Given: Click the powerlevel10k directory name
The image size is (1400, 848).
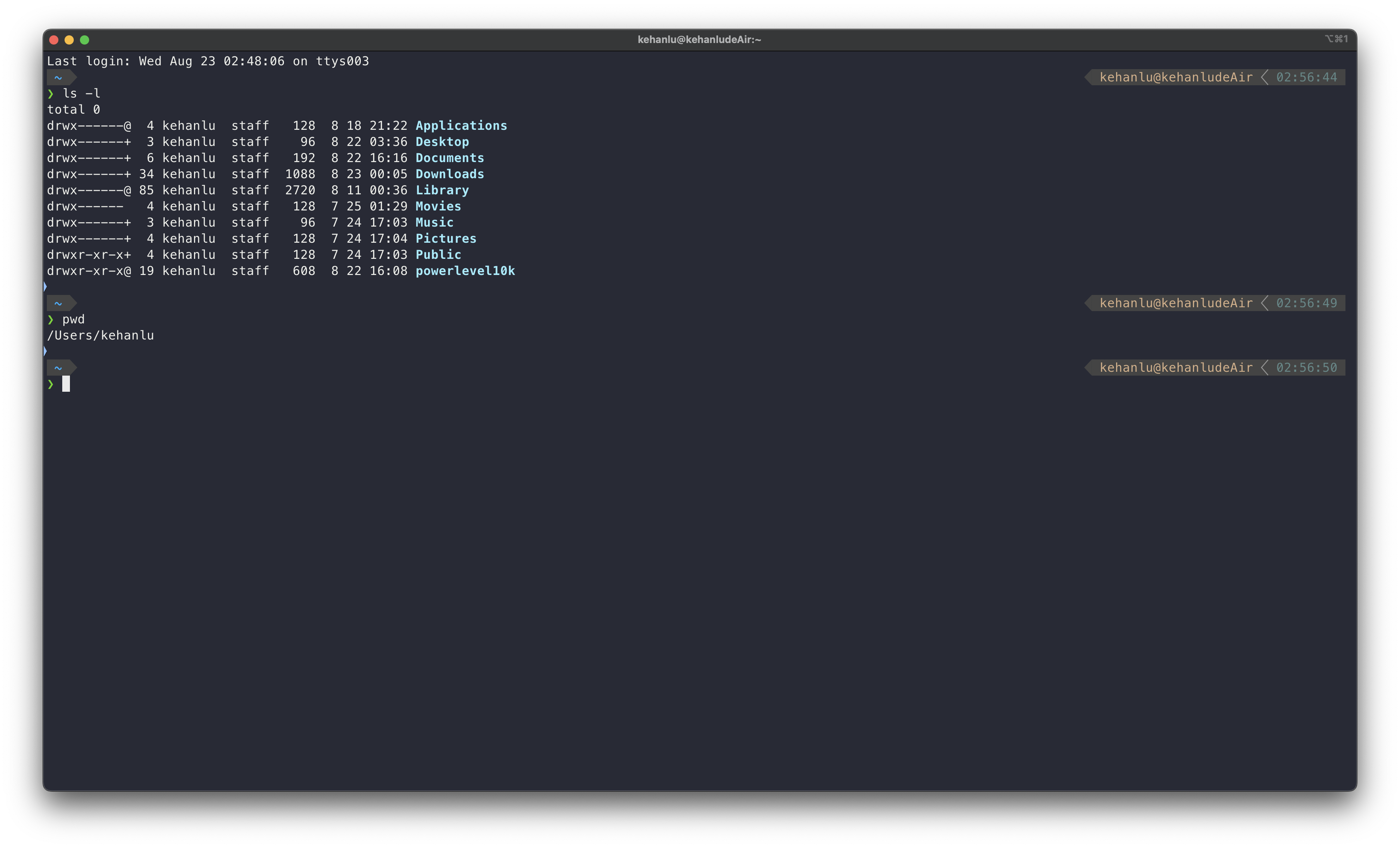Looking at the screenshot, I should coord(465,271).
